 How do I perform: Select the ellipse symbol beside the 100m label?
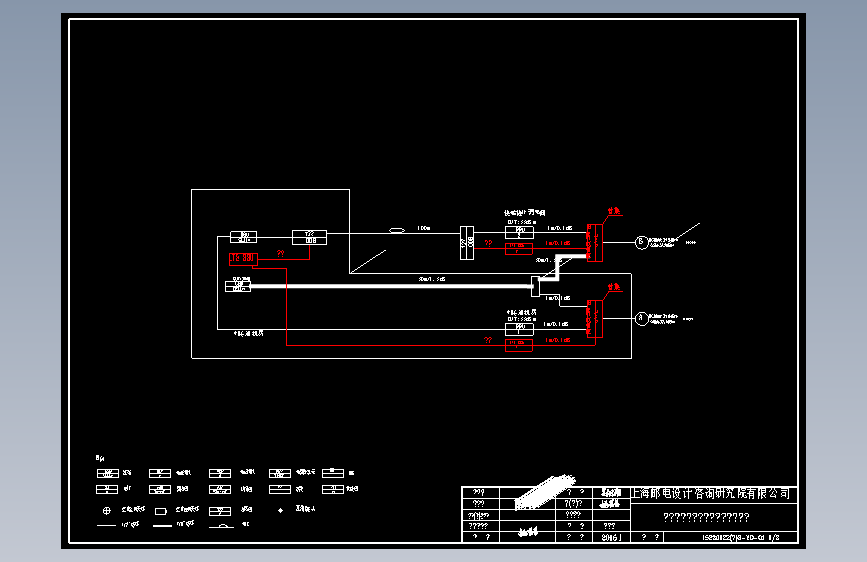coord(396,230)
